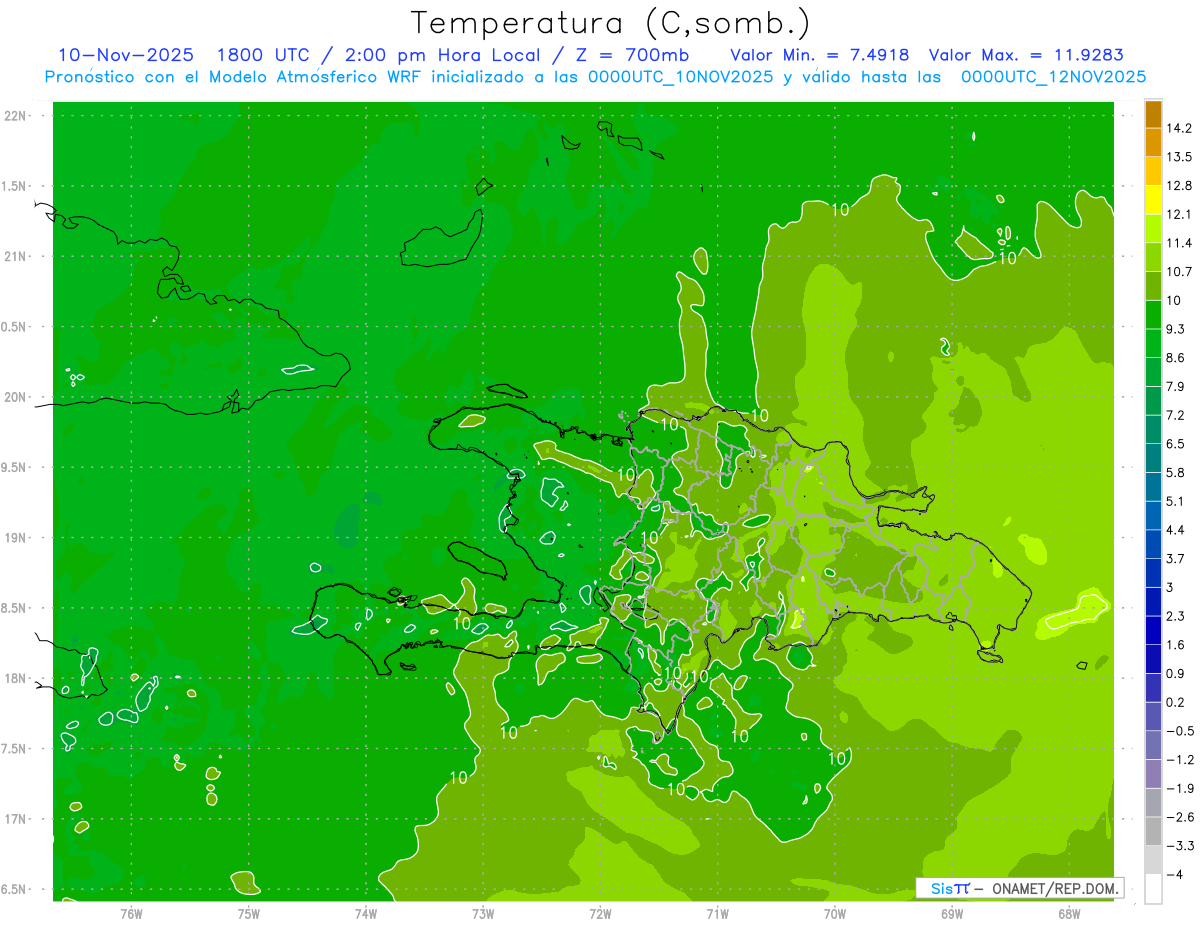Click the '22N' latitude label

pyautogui.click(x=16, y=116)
